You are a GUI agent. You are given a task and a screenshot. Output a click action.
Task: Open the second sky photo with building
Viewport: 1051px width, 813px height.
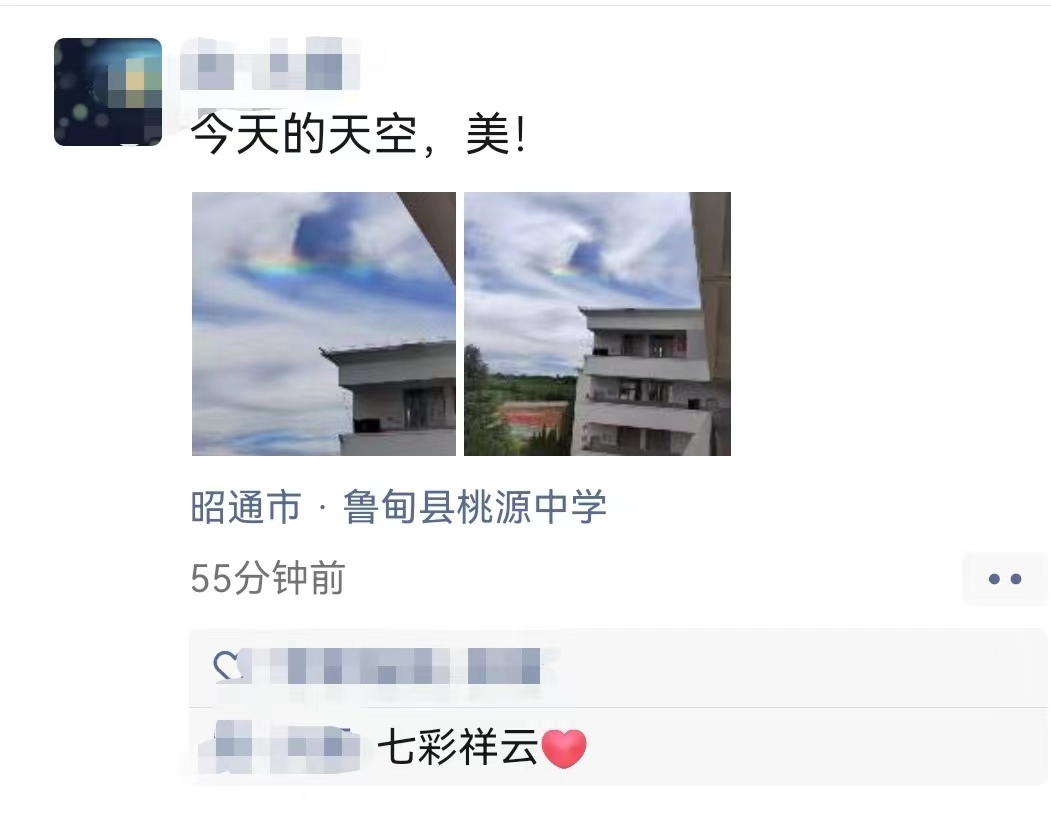pos(597,324)
